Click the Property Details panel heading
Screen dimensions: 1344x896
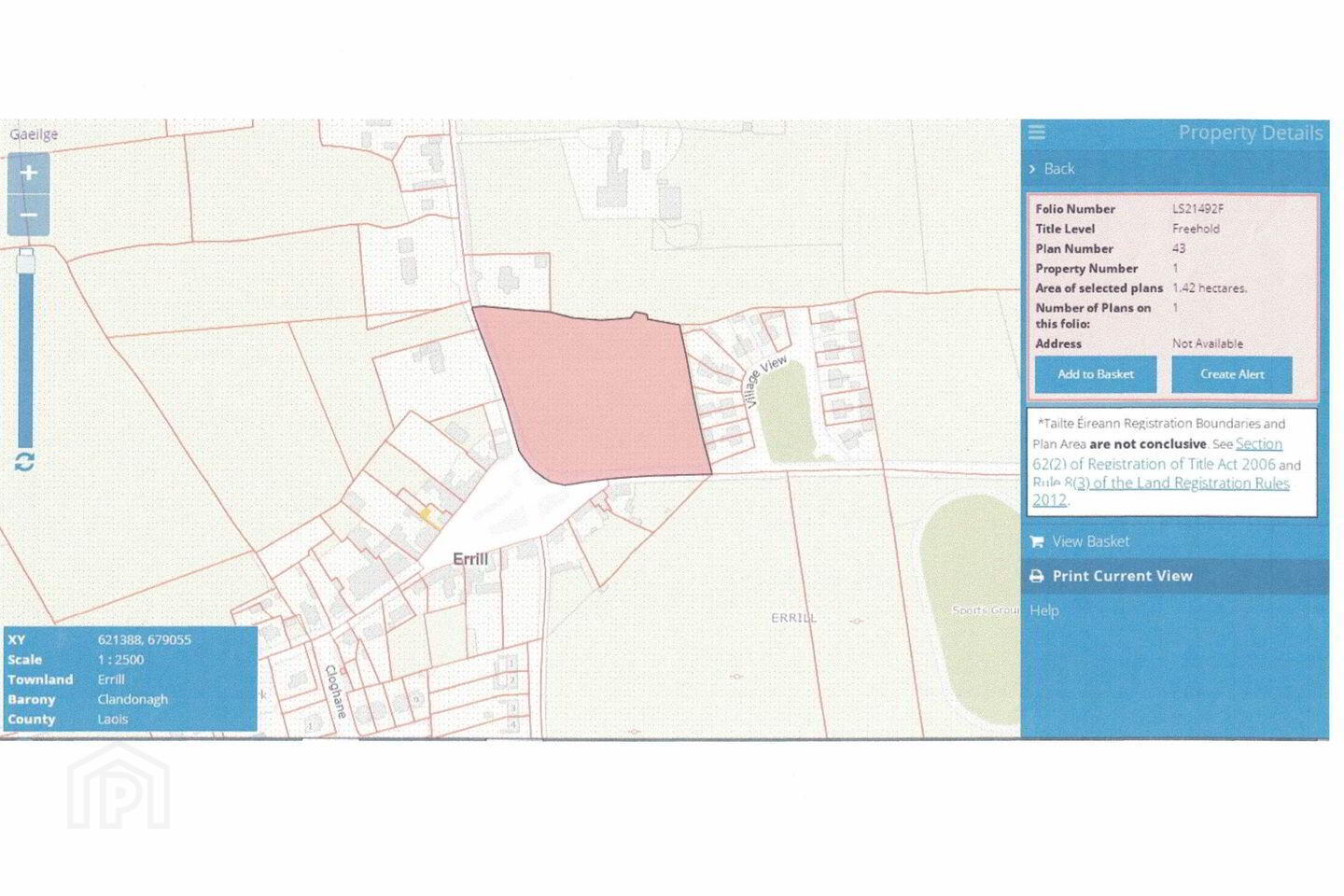[x=1251, y=133]
